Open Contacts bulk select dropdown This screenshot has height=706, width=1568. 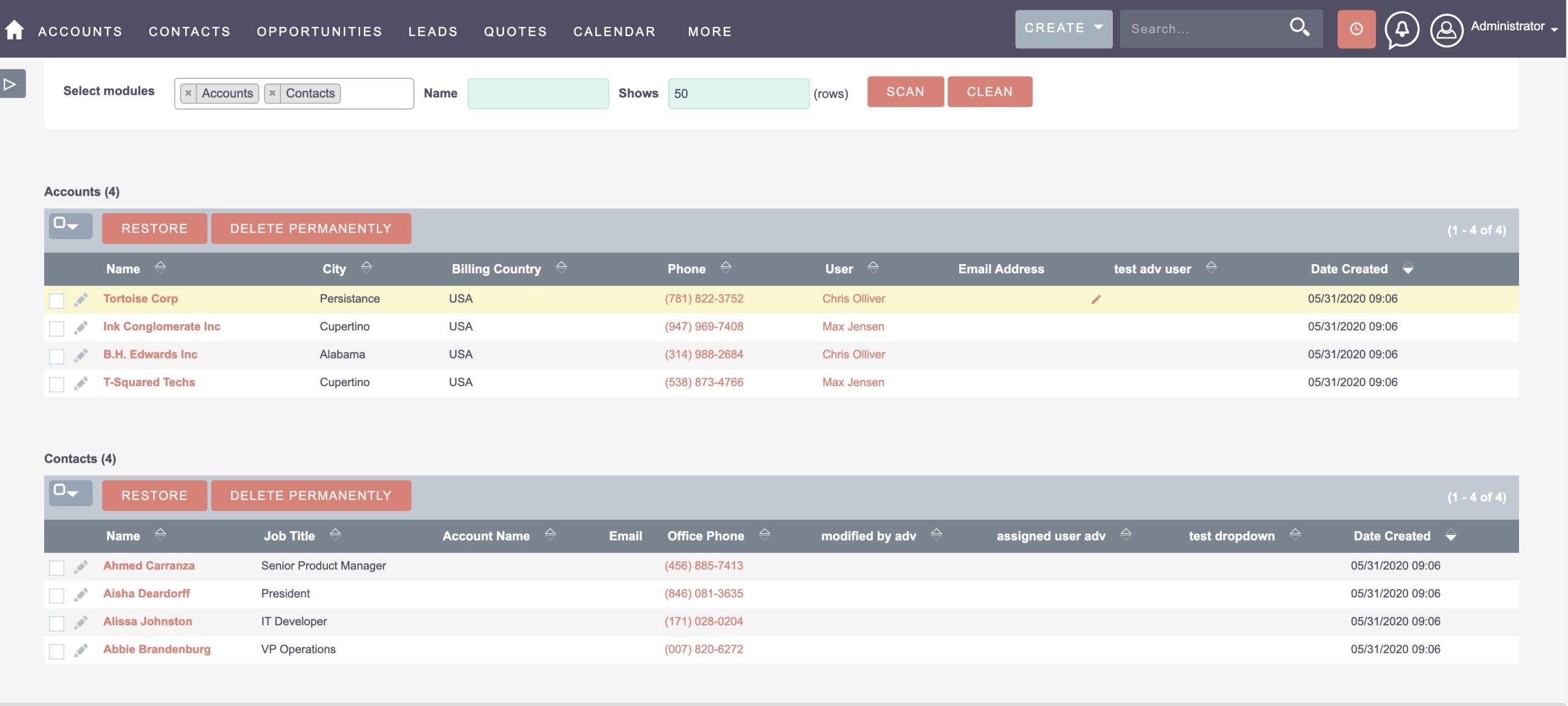[x=70, y=492]
